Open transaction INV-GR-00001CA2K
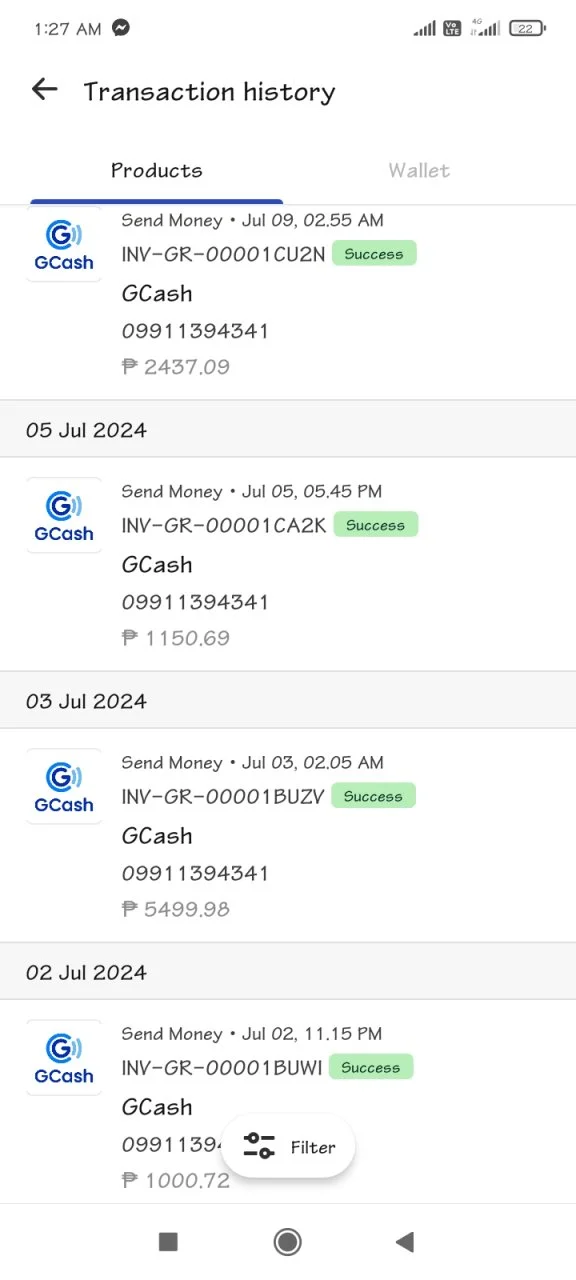 (x=288, y=564)
